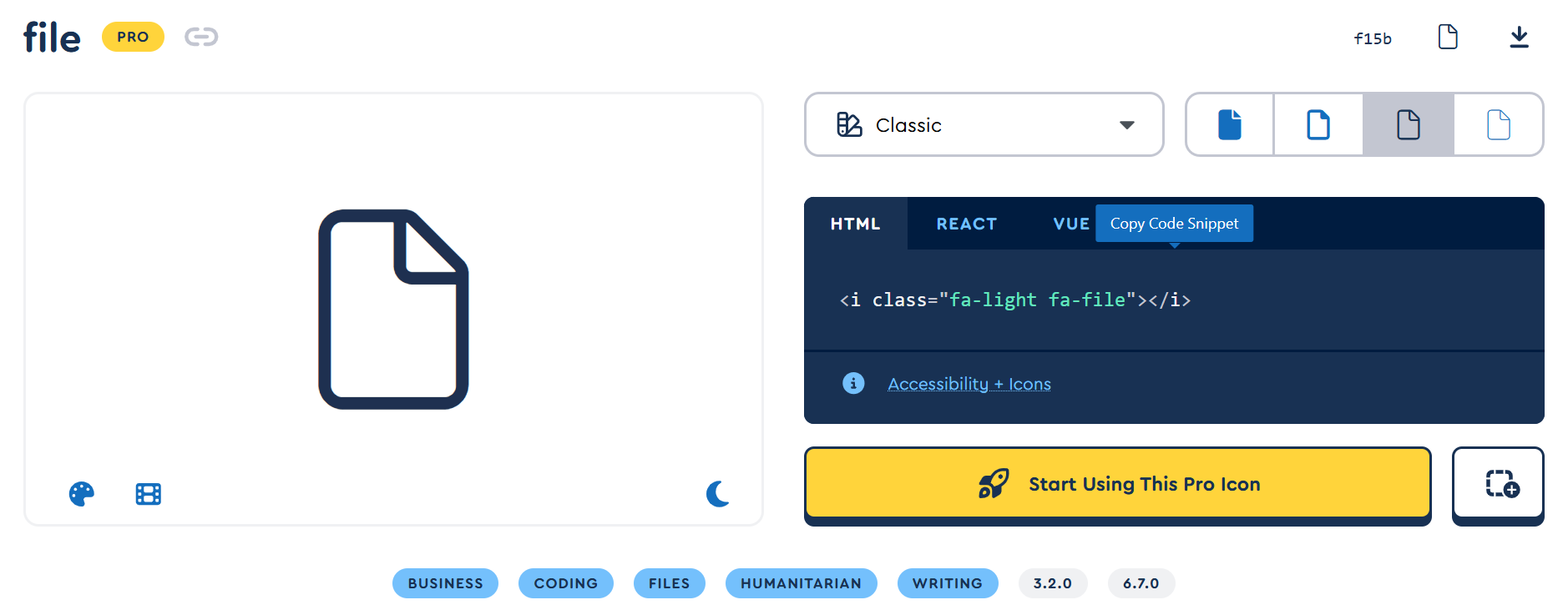Select the solid file style
This screenshot has width=1568, height=615.
[1229, 124]
